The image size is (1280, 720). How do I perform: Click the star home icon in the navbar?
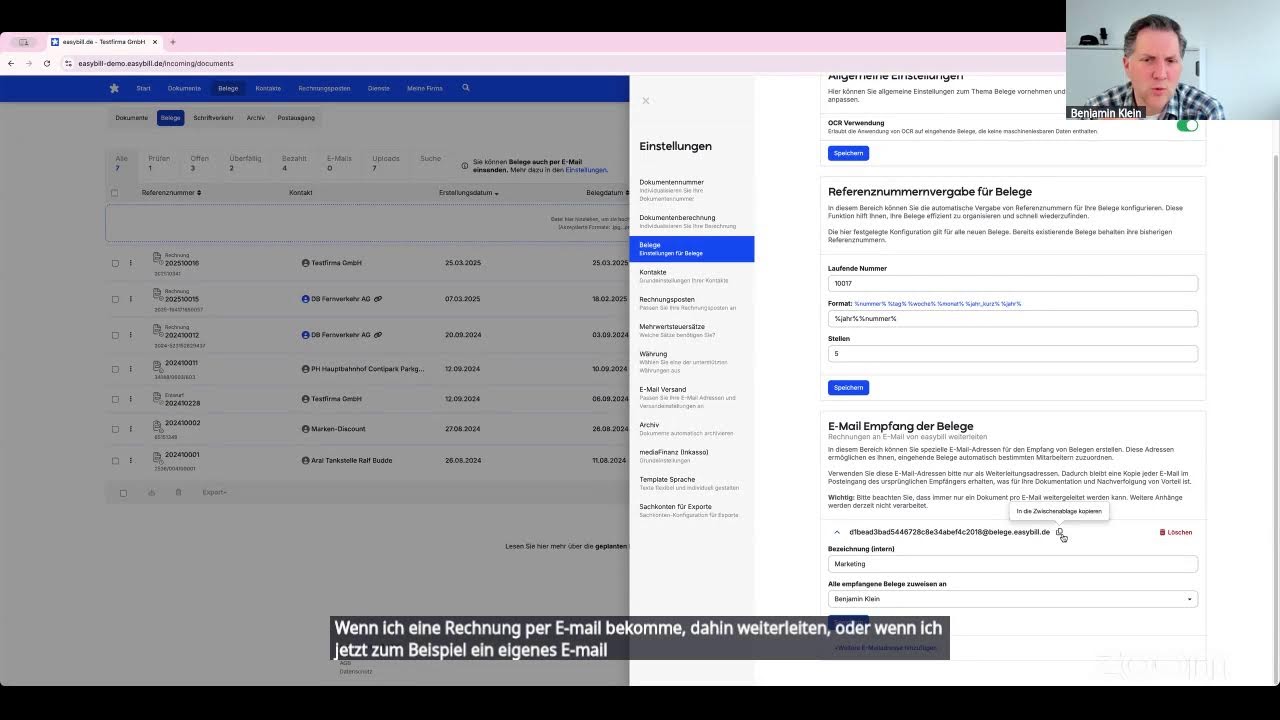(x=114, y=88)
